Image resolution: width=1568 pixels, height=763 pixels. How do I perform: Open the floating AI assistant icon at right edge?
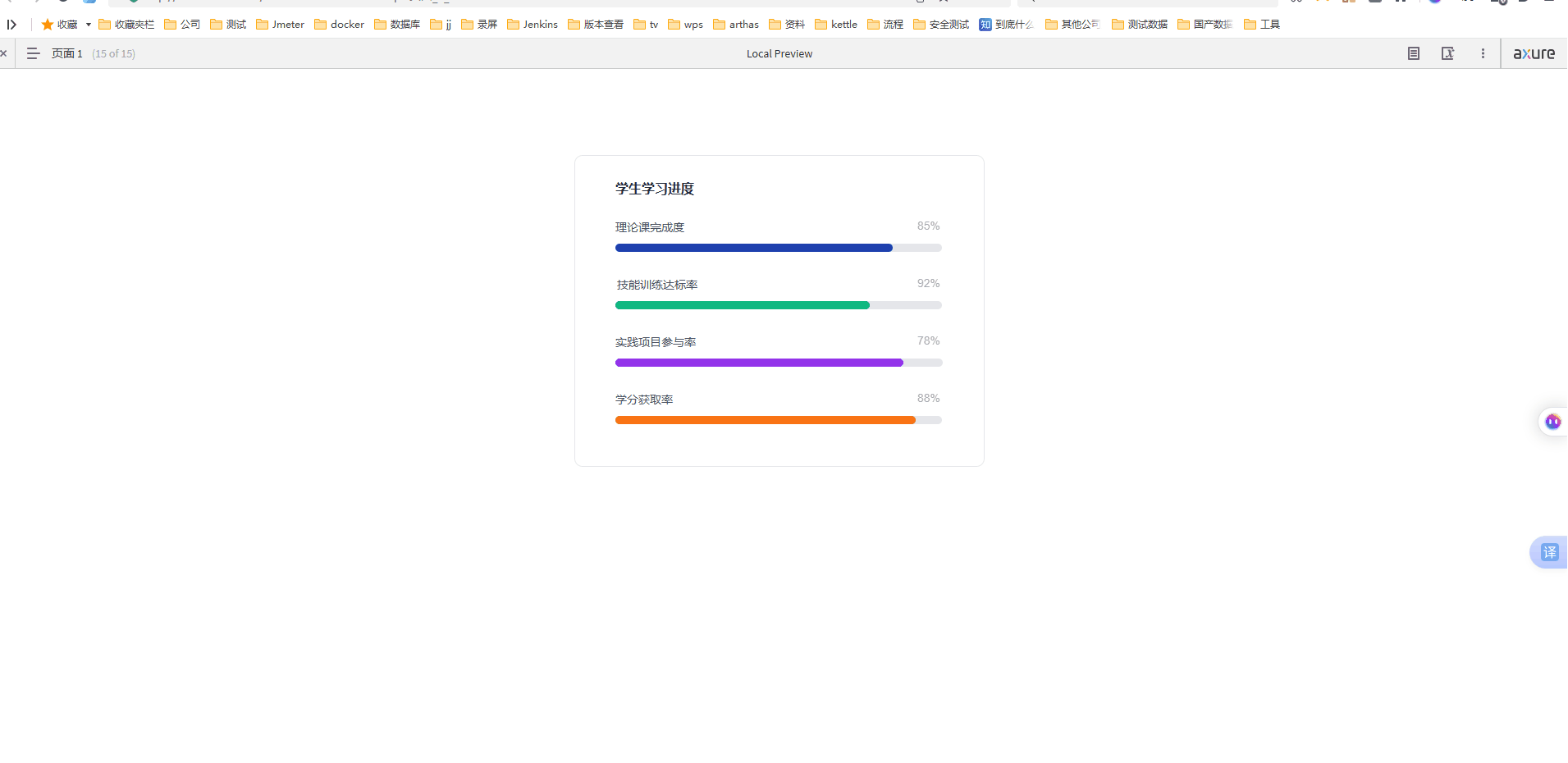[x=1552, y=422]
